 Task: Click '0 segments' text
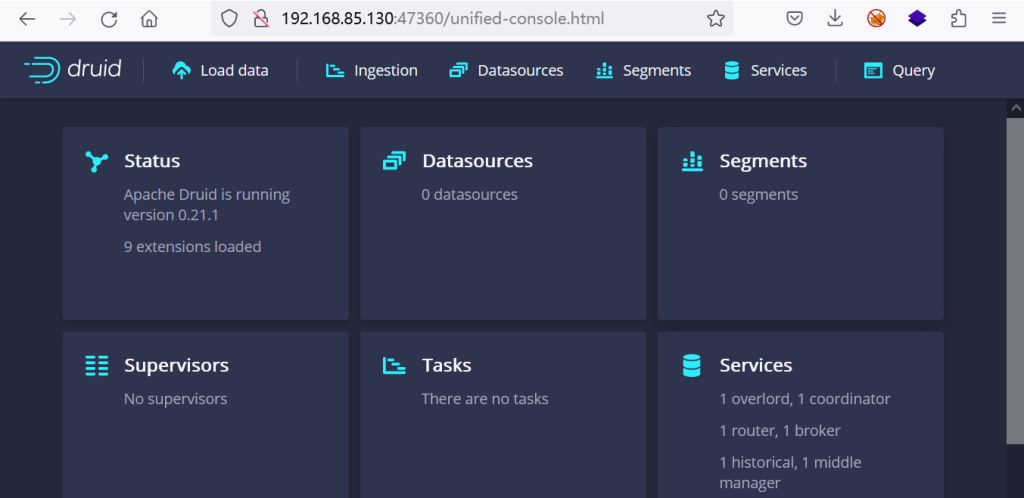(x=758, y=195)
